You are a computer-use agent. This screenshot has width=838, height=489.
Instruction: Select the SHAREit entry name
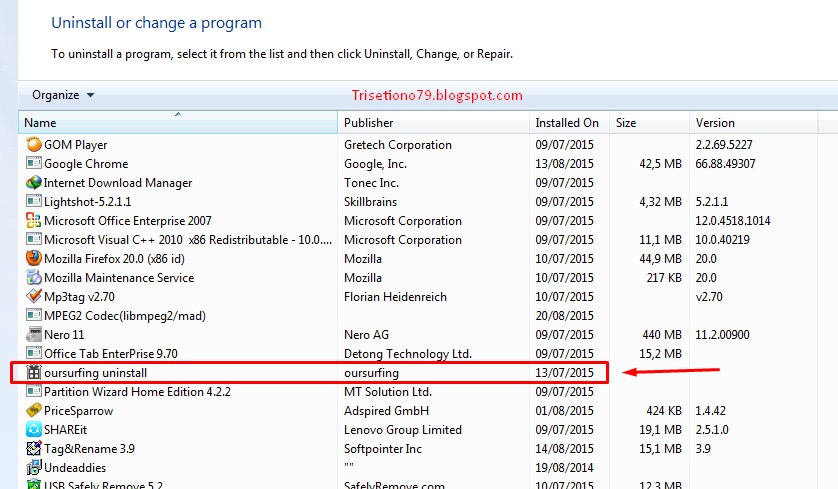(65, 430)
